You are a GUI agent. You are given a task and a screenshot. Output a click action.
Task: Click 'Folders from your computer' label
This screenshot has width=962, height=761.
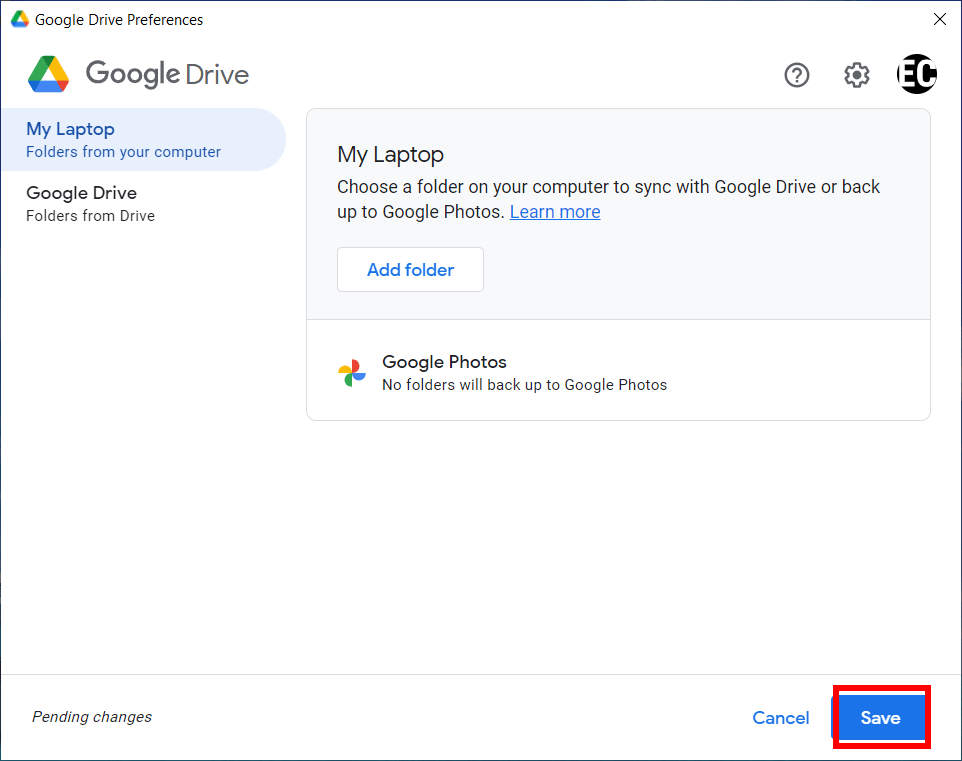122,151
